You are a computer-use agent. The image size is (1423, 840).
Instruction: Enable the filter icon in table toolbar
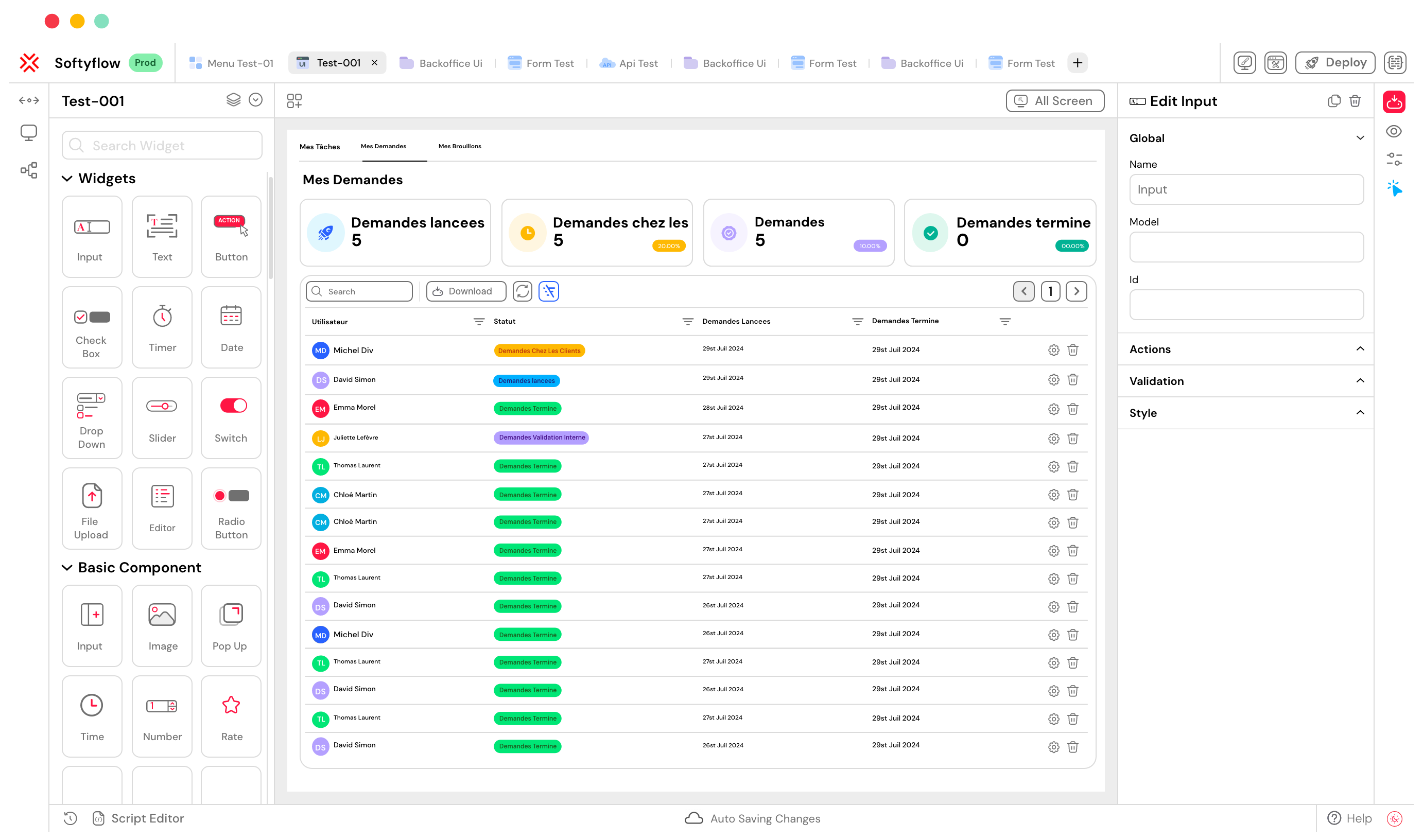click(548, 291)
